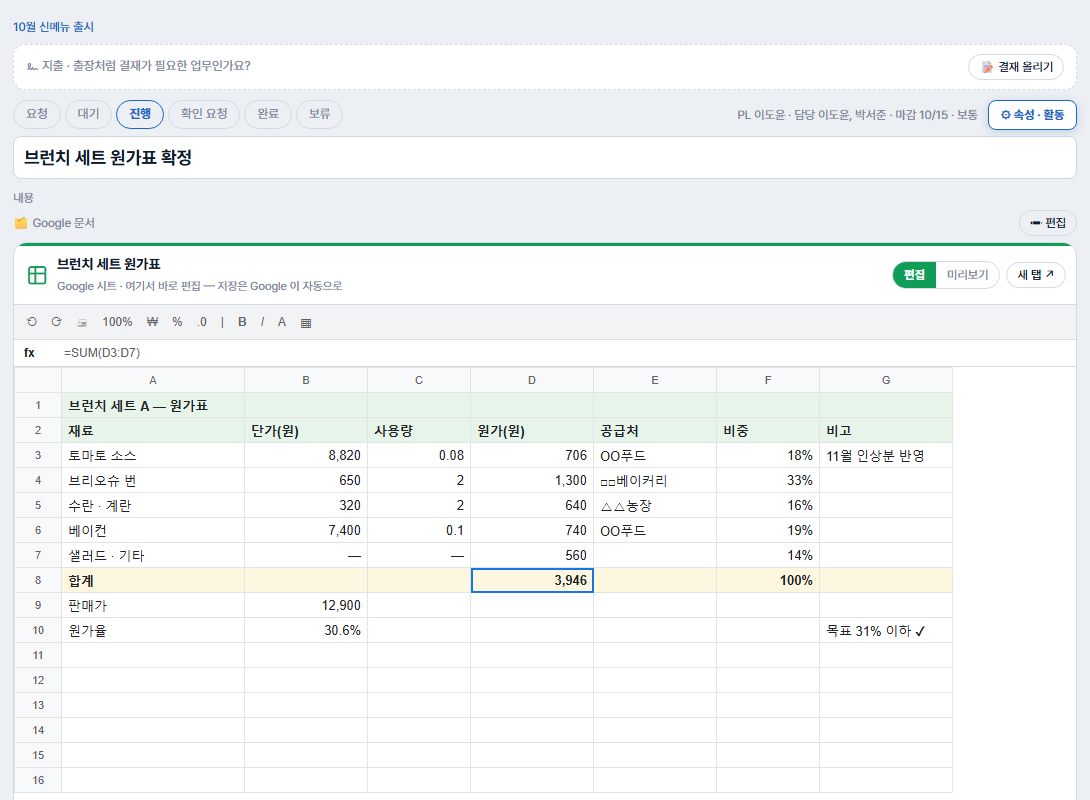Select cell 30.6% 원가율 value
This screenshot has width=1090, height=800.
pyautogui.click(x=306, y=630)
